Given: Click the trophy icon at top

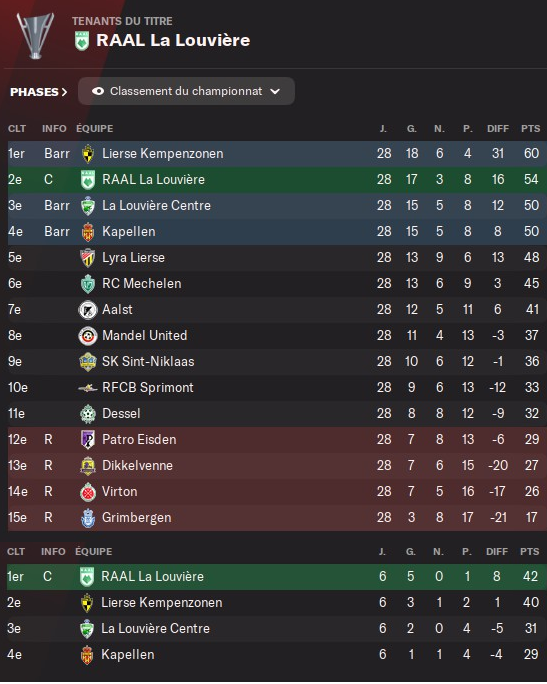Looking at the screenshot, I should tap(35, 36).
